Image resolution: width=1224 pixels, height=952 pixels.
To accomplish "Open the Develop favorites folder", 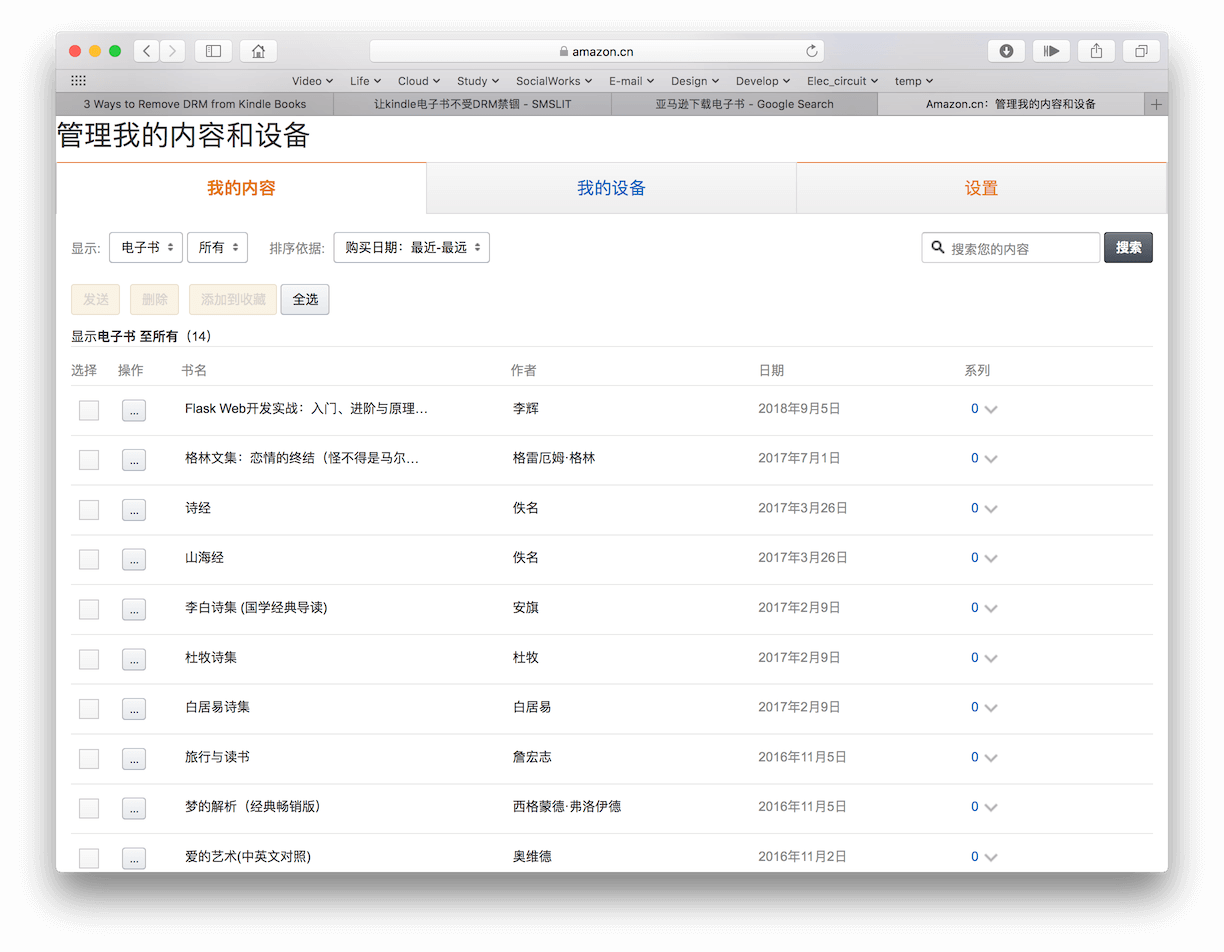I will point(763,81).
